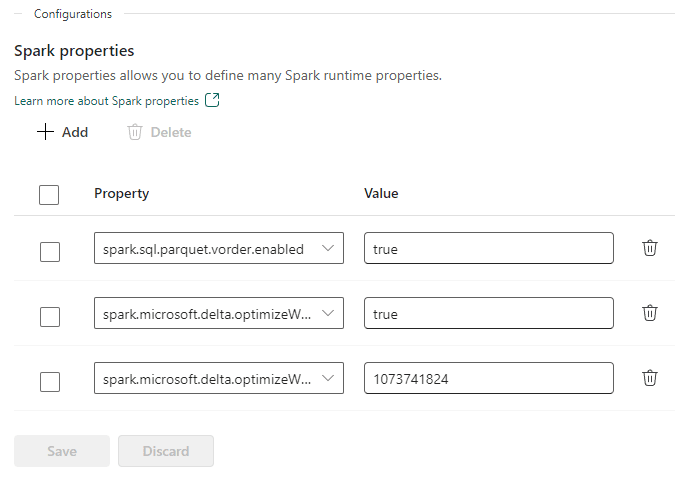675x478 pixels.
Task: Toggle the select-all checkbox in the header
Action: 49,194
